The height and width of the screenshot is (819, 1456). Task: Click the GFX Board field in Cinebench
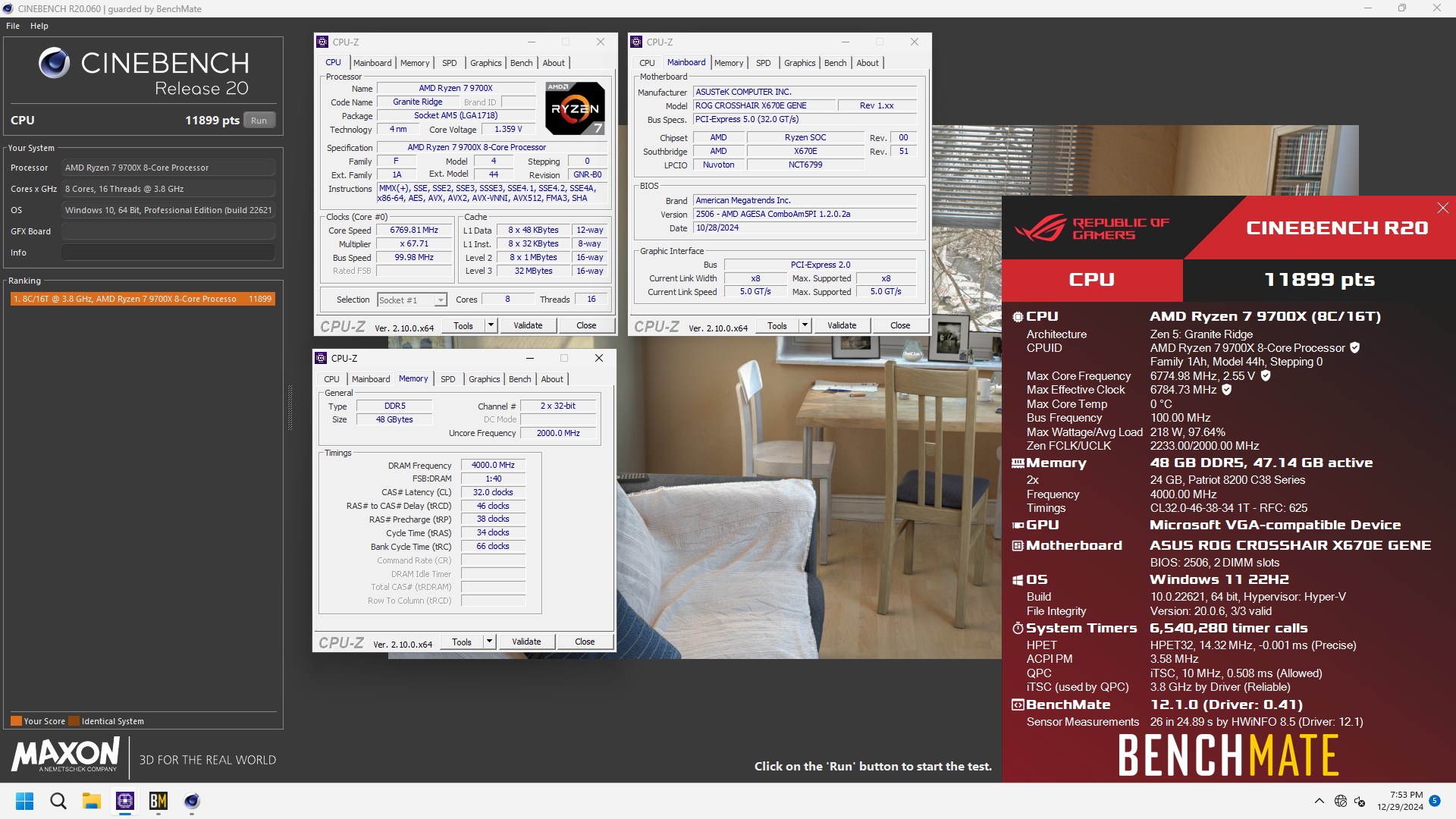point(168,231)
